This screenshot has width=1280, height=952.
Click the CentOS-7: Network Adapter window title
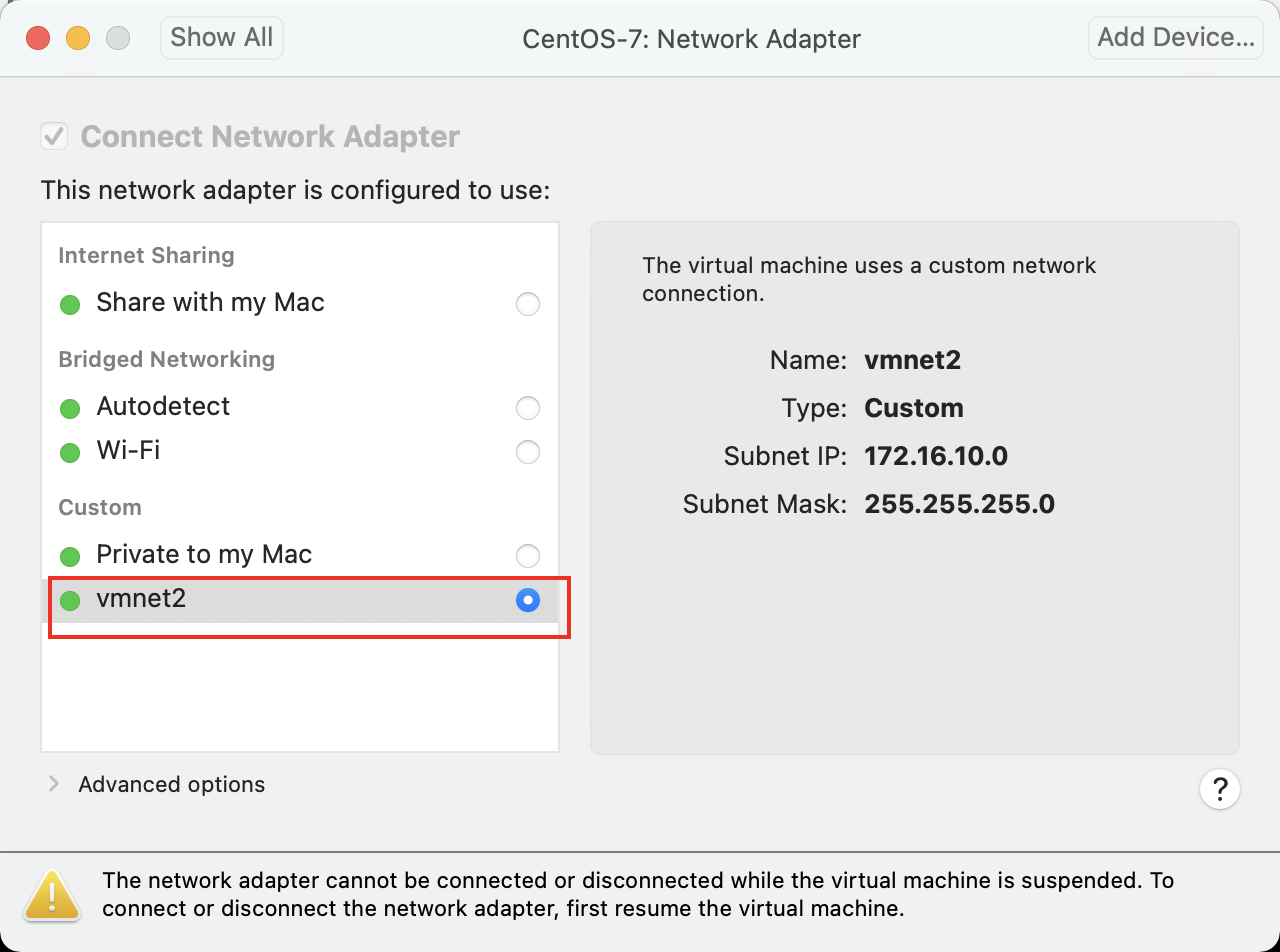[x=692, y=39]
